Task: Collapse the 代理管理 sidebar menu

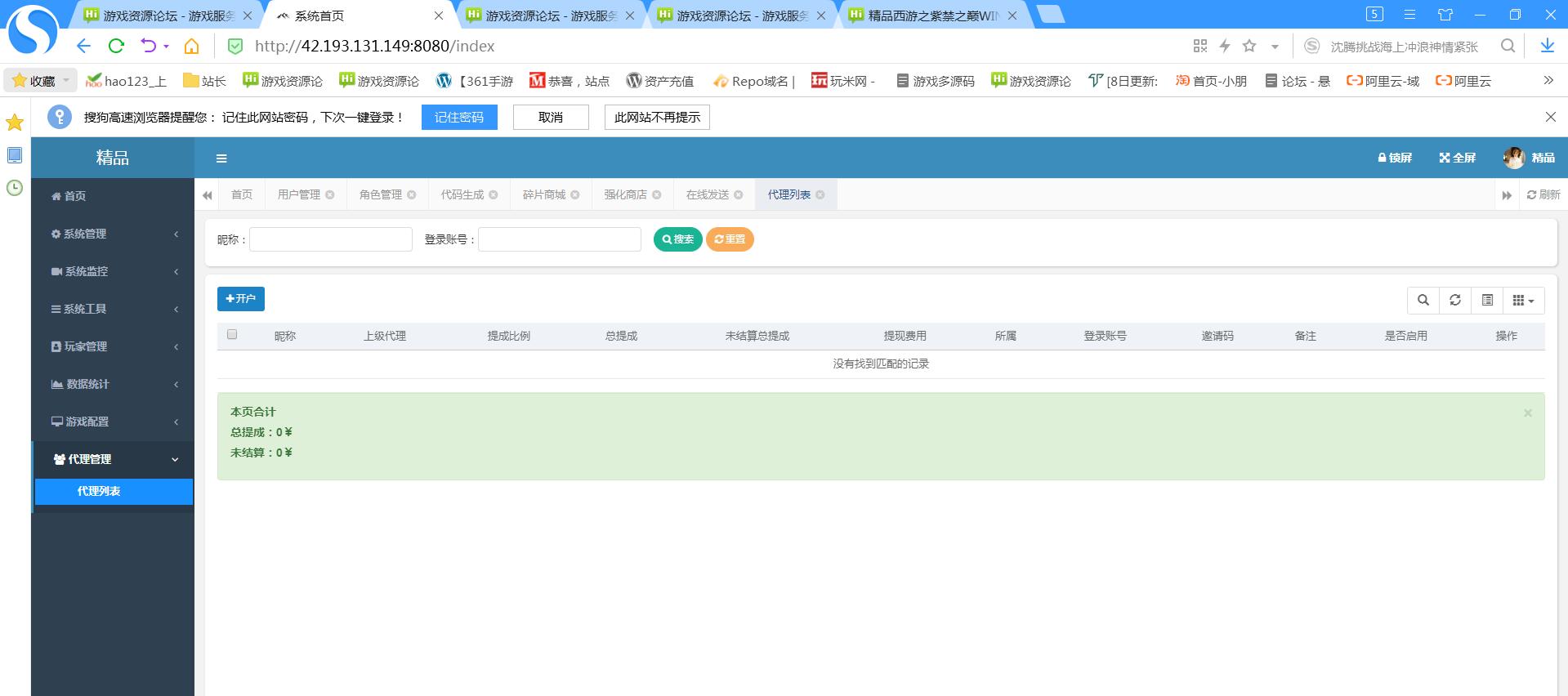Action: (114, 459)
